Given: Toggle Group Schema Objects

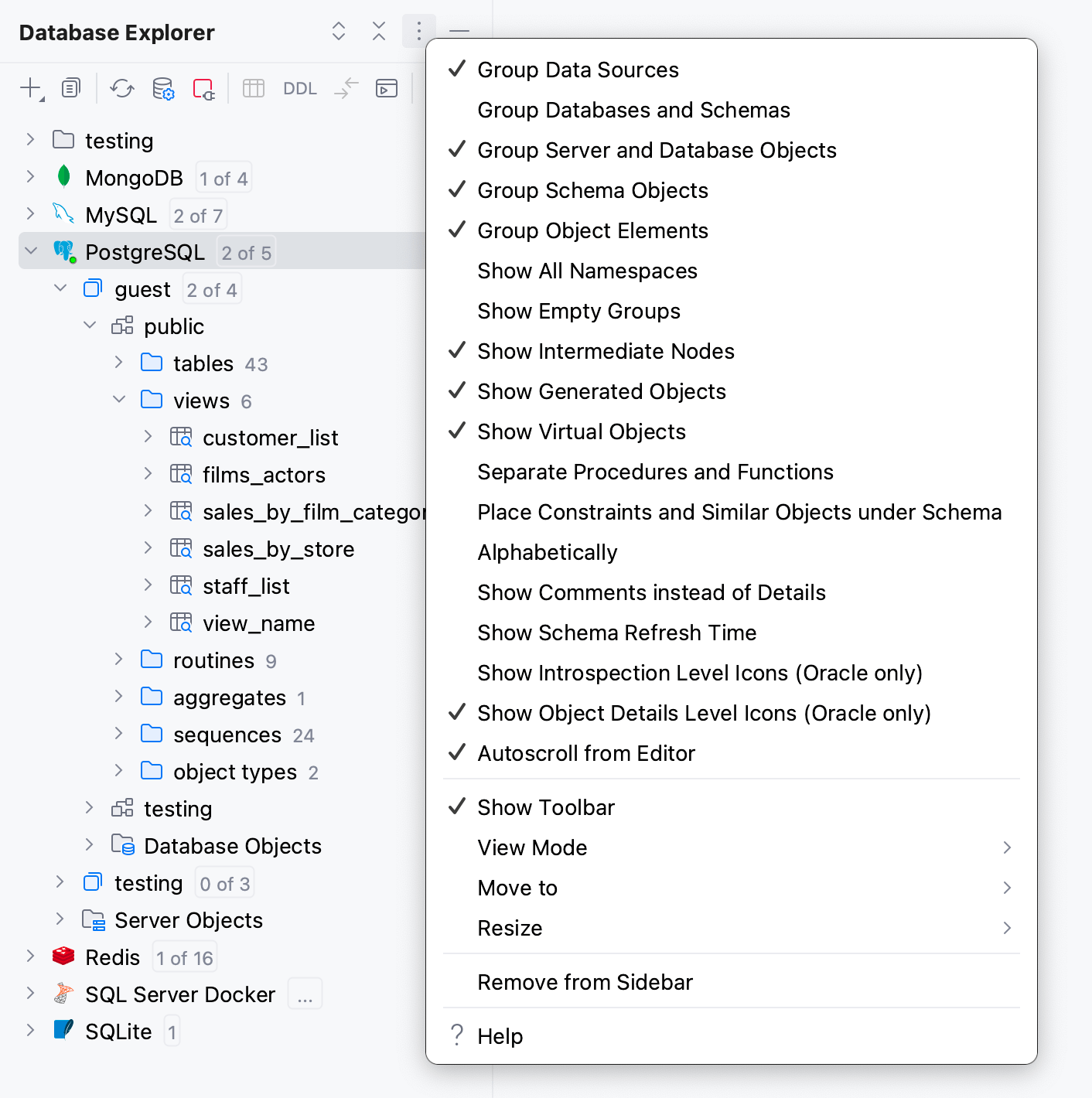Looking at the screenshot, I should (731, 190).
